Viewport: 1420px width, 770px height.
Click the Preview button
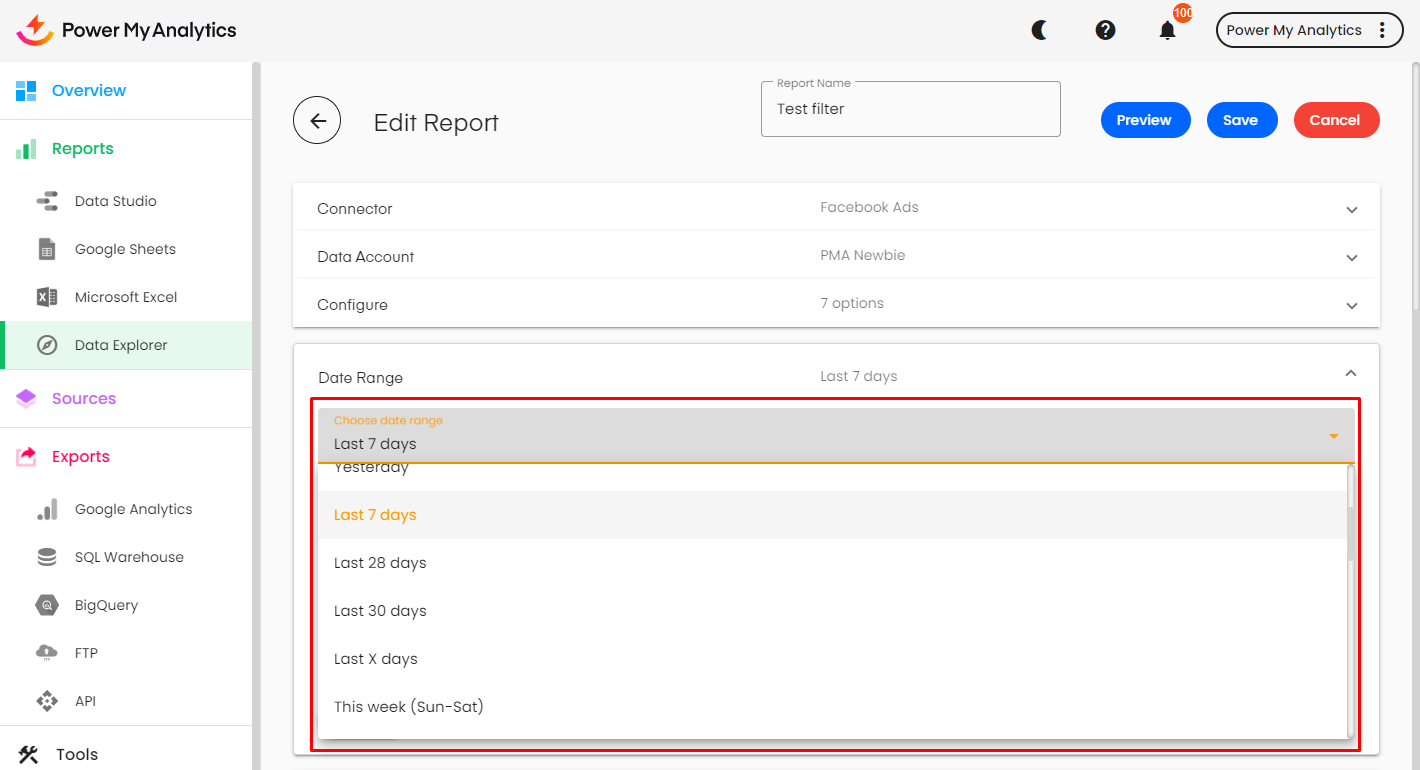click(x=1144, y=120)
